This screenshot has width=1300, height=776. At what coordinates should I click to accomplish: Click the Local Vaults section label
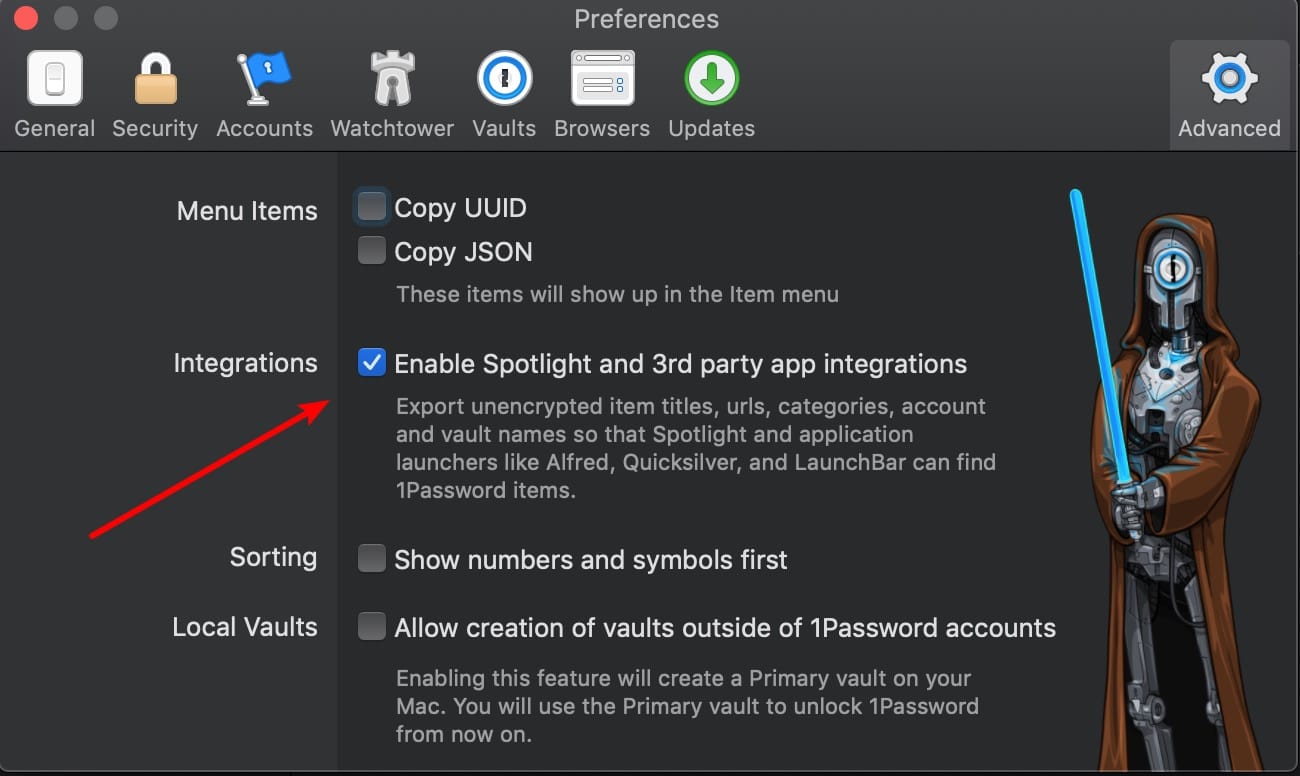tap(245, 627)
